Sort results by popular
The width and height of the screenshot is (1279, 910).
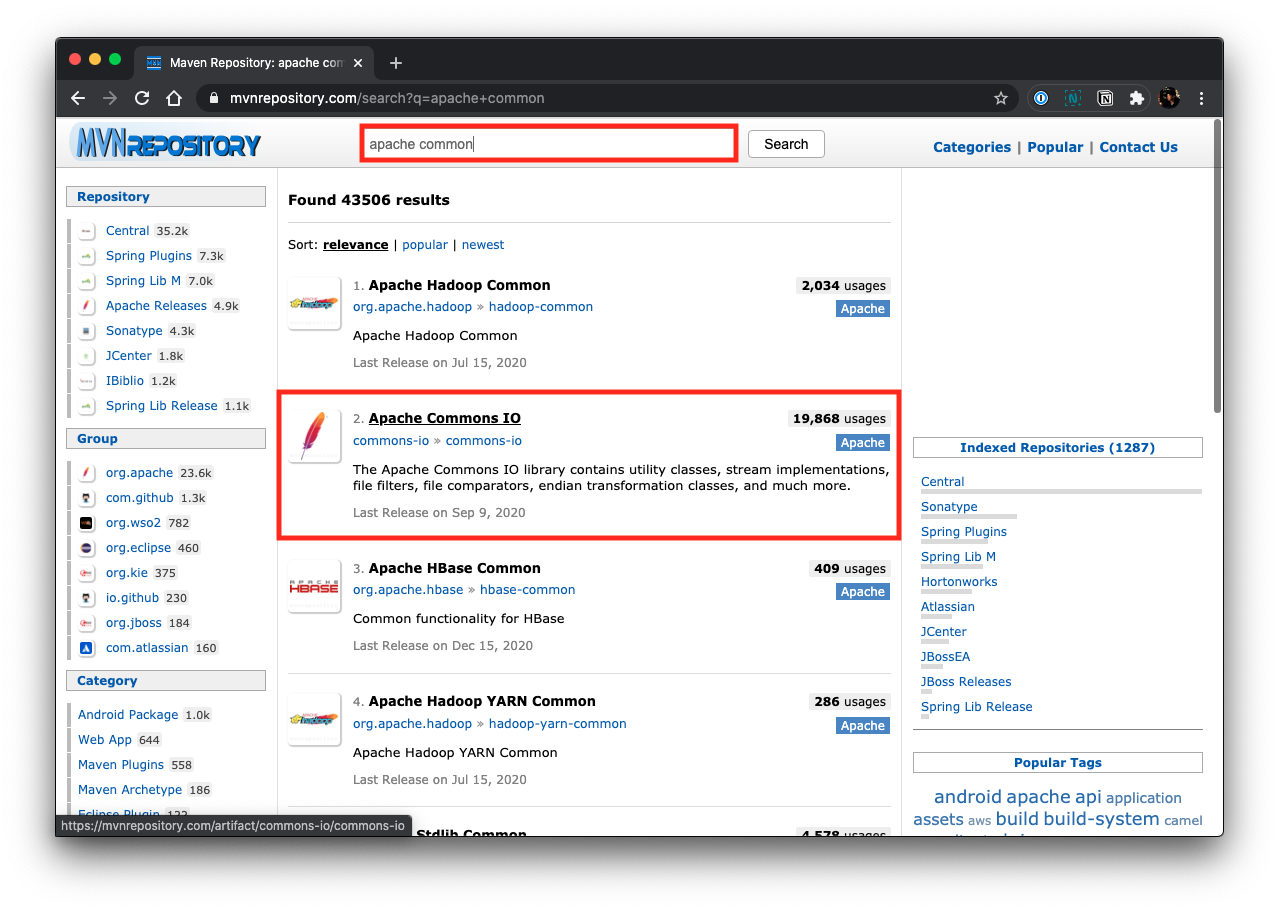click(424, 245)
